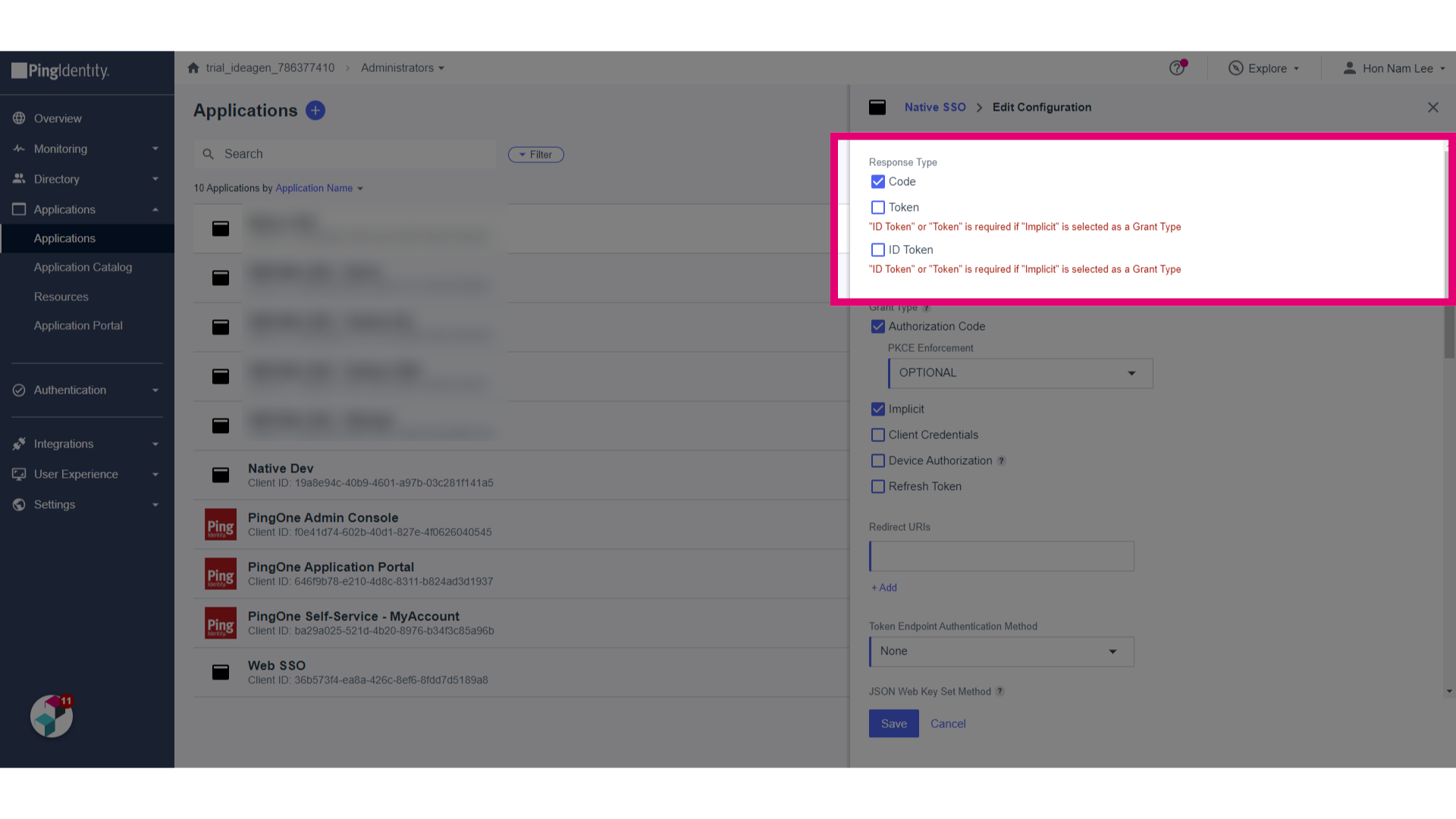Image resolution: width=1456 pixels, height=819 pixels.
Task: Click the user profile avatar icon
Action: click(x=1350, y=68)
